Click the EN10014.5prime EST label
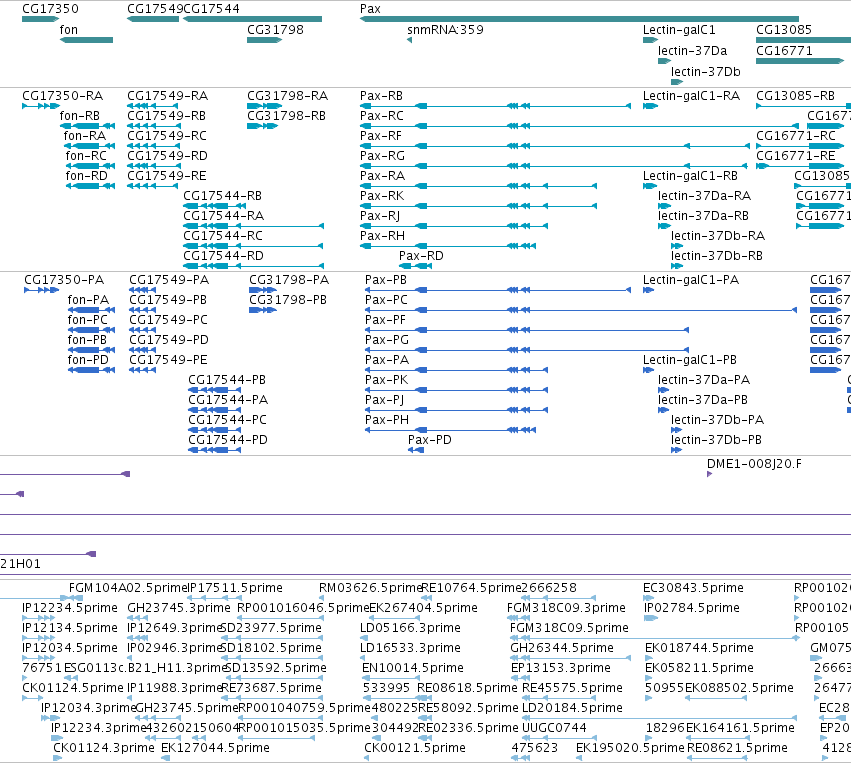 (x=412, y=668)
